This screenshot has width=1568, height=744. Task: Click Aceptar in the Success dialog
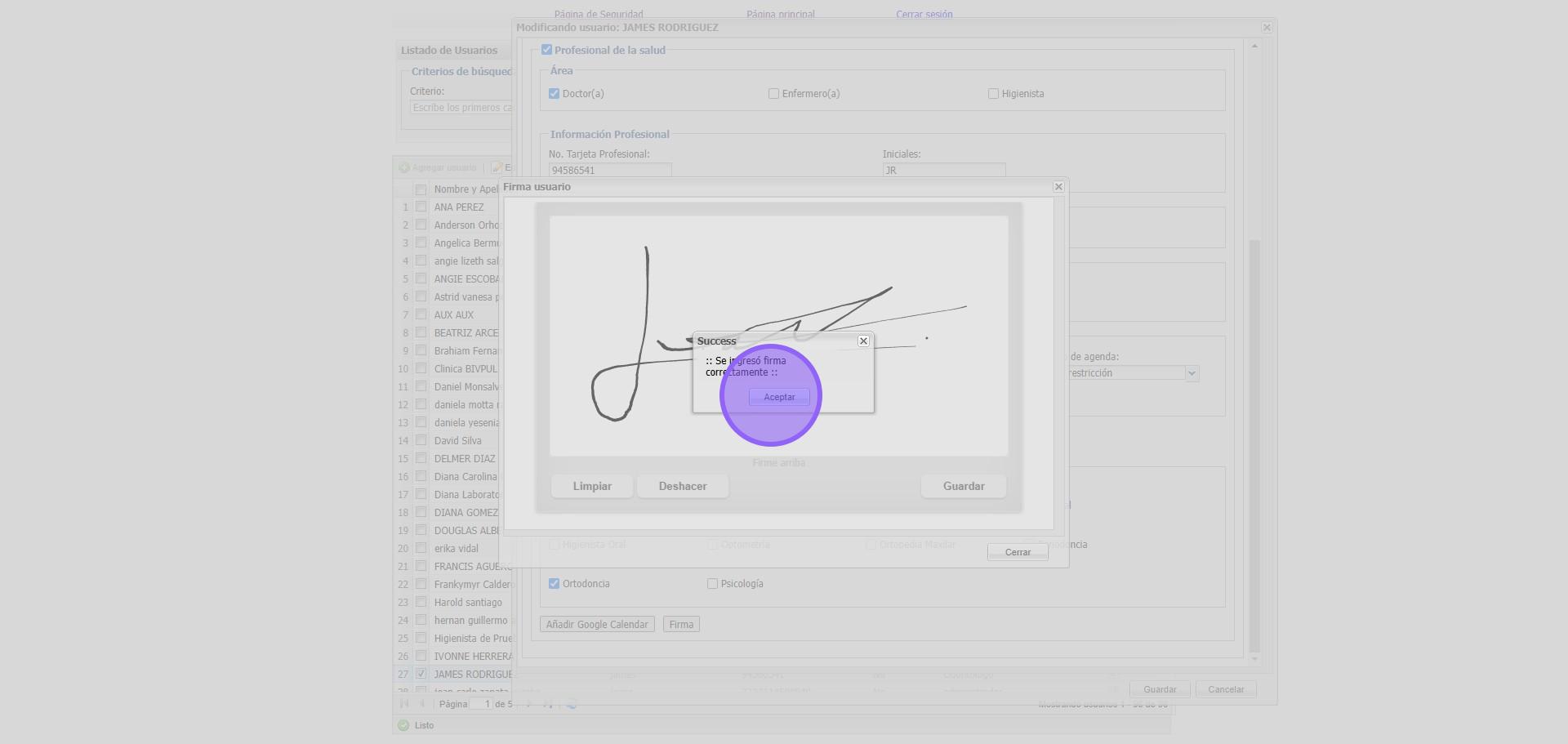778,397
